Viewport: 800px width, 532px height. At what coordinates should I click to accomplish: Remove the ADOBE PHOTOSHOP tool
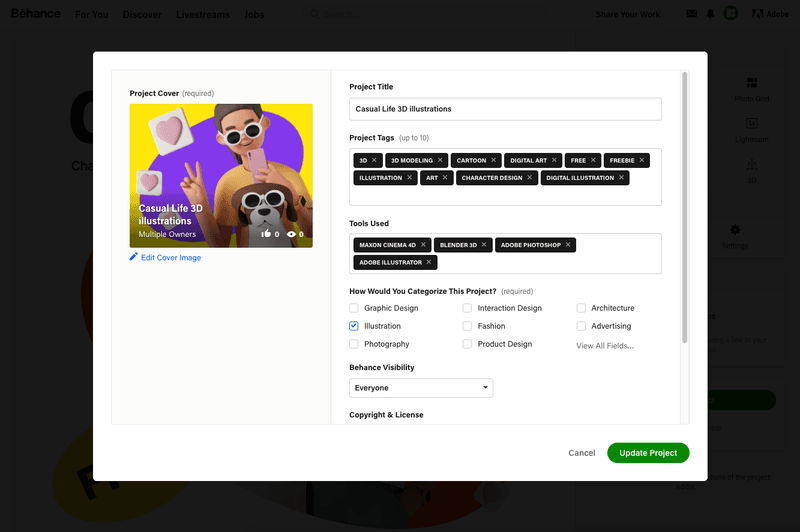click(568, 245)
